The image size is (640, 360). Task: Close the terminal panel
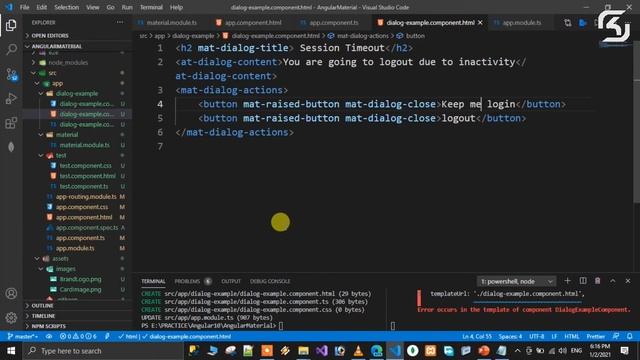point(628,281)
